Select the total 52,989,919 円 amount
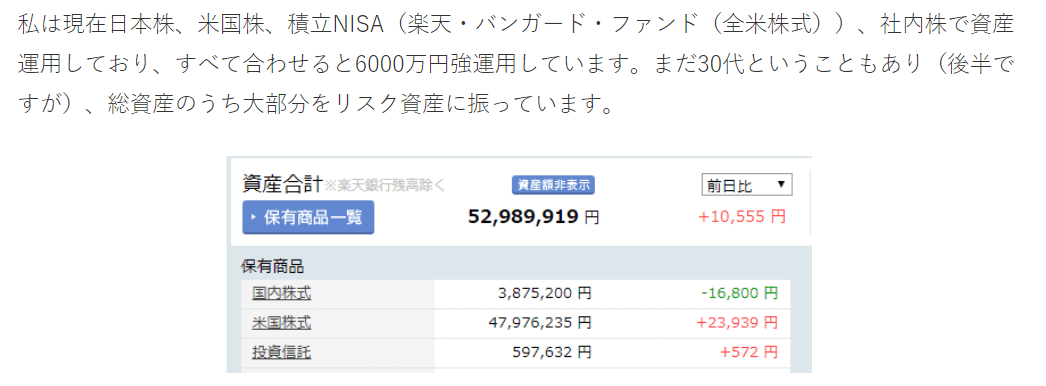This screenshot has width=1046, height=386. click(533, 217)
